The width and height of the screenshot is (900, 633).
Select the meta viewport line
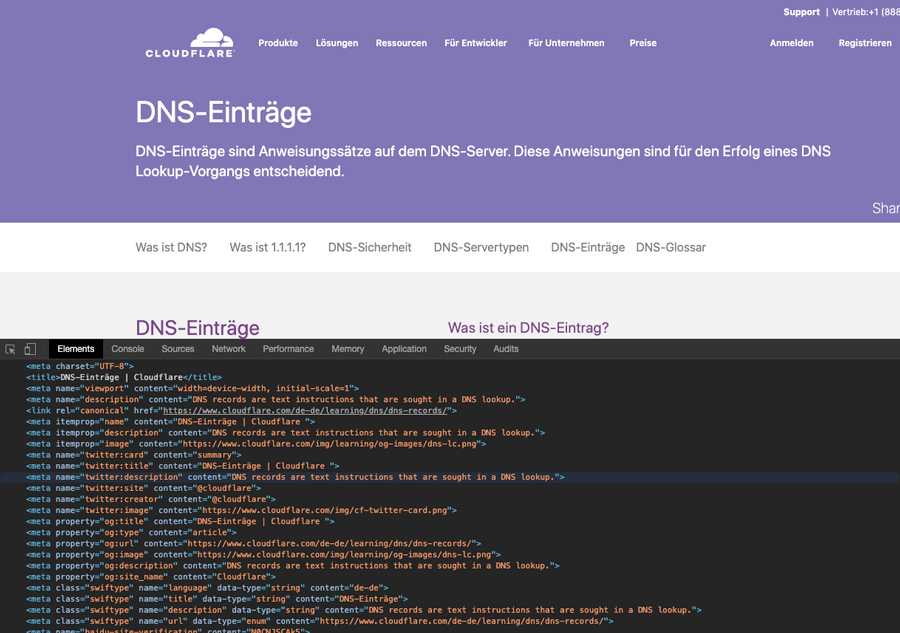tap(192, 389)
